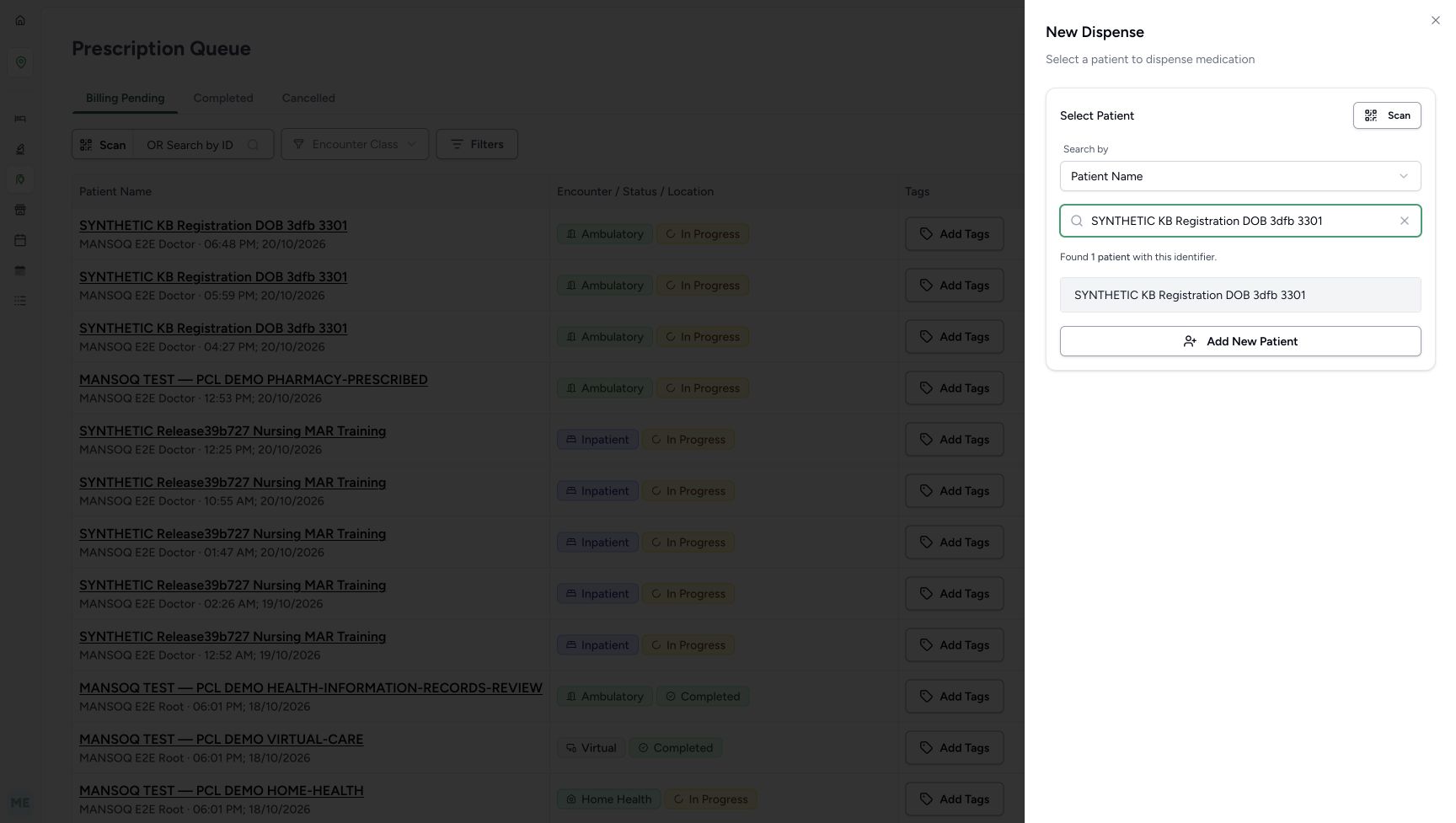1456x823 pixels.
Task: Open the location pin icon in sidebar
Action: point(20,62)
